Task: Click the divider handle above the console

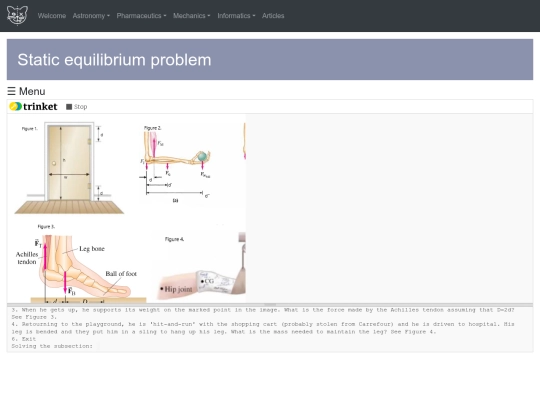Action: tap(270, 305)
